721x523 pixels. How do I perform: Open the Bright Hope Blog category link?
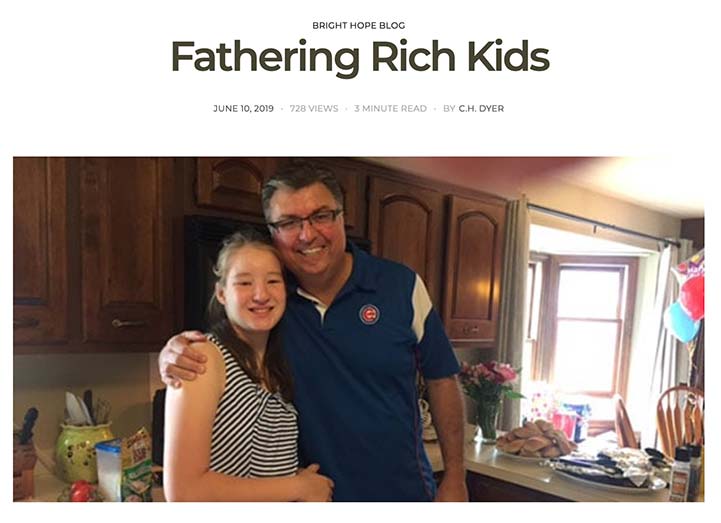[x=359, y=26]
